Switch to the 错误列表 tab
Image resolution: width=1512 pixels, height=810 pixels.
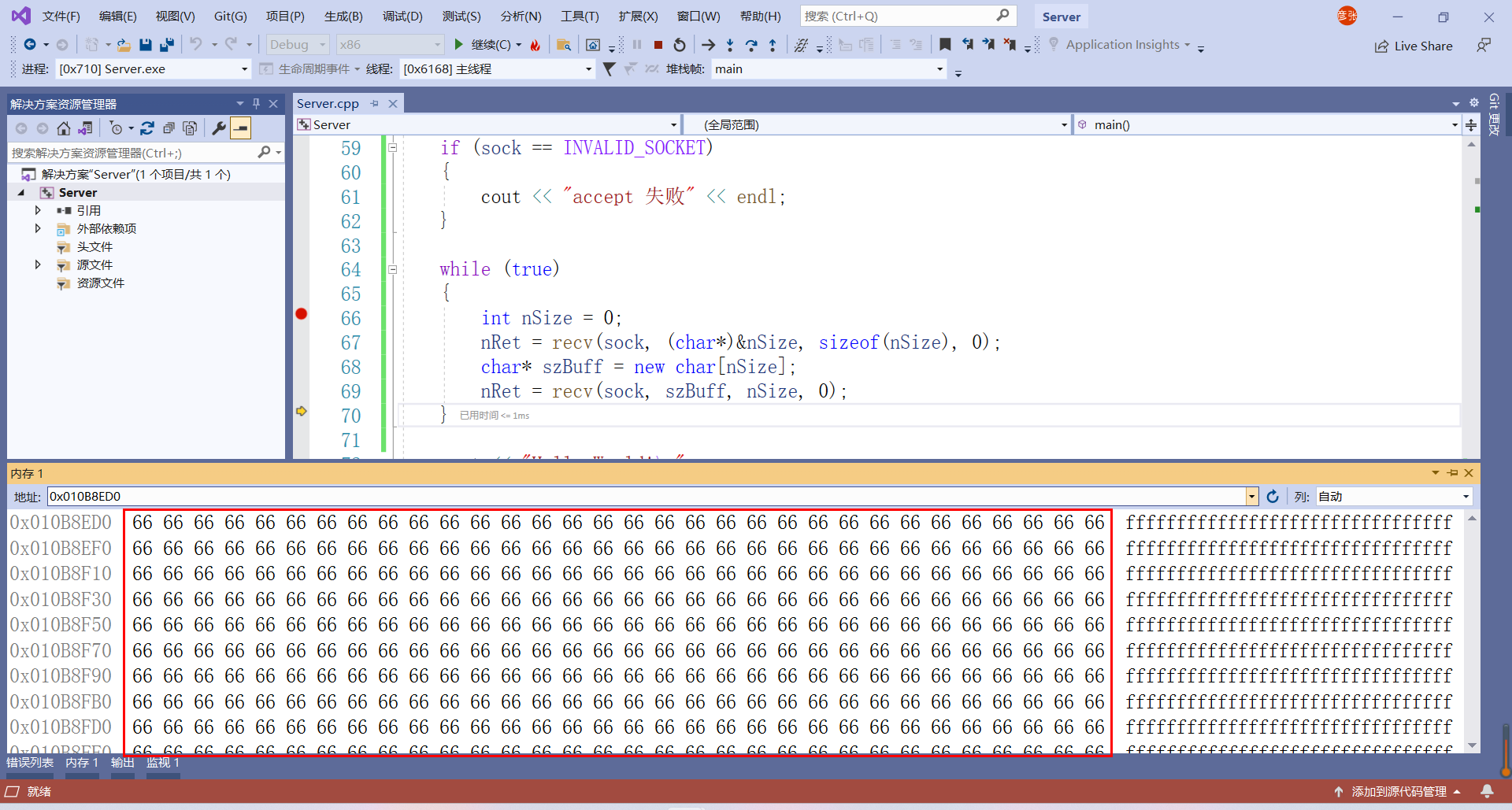(x=30, y=763)
